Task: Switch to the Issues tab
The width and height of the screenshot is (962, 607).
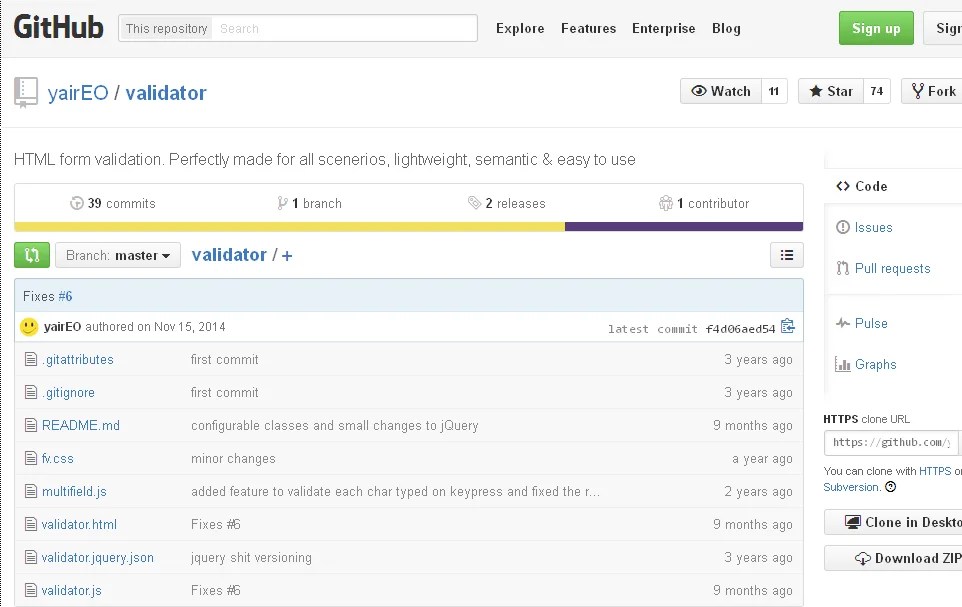Action: click(x=874, y=227)
